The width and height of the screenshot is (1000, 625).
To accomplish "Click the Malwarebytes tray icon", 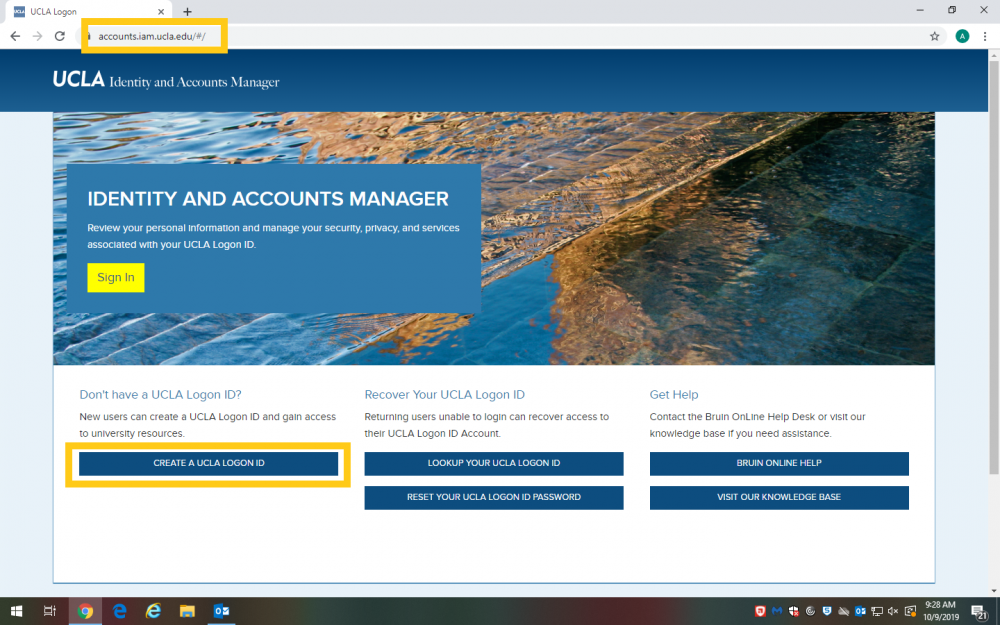I will 776,611.
